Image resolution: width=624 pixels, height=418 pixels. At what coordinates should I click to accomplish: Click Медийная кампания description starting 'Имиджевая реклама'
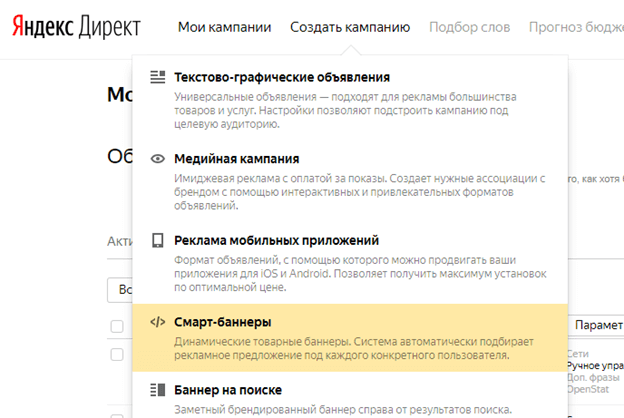click(359, 192)
